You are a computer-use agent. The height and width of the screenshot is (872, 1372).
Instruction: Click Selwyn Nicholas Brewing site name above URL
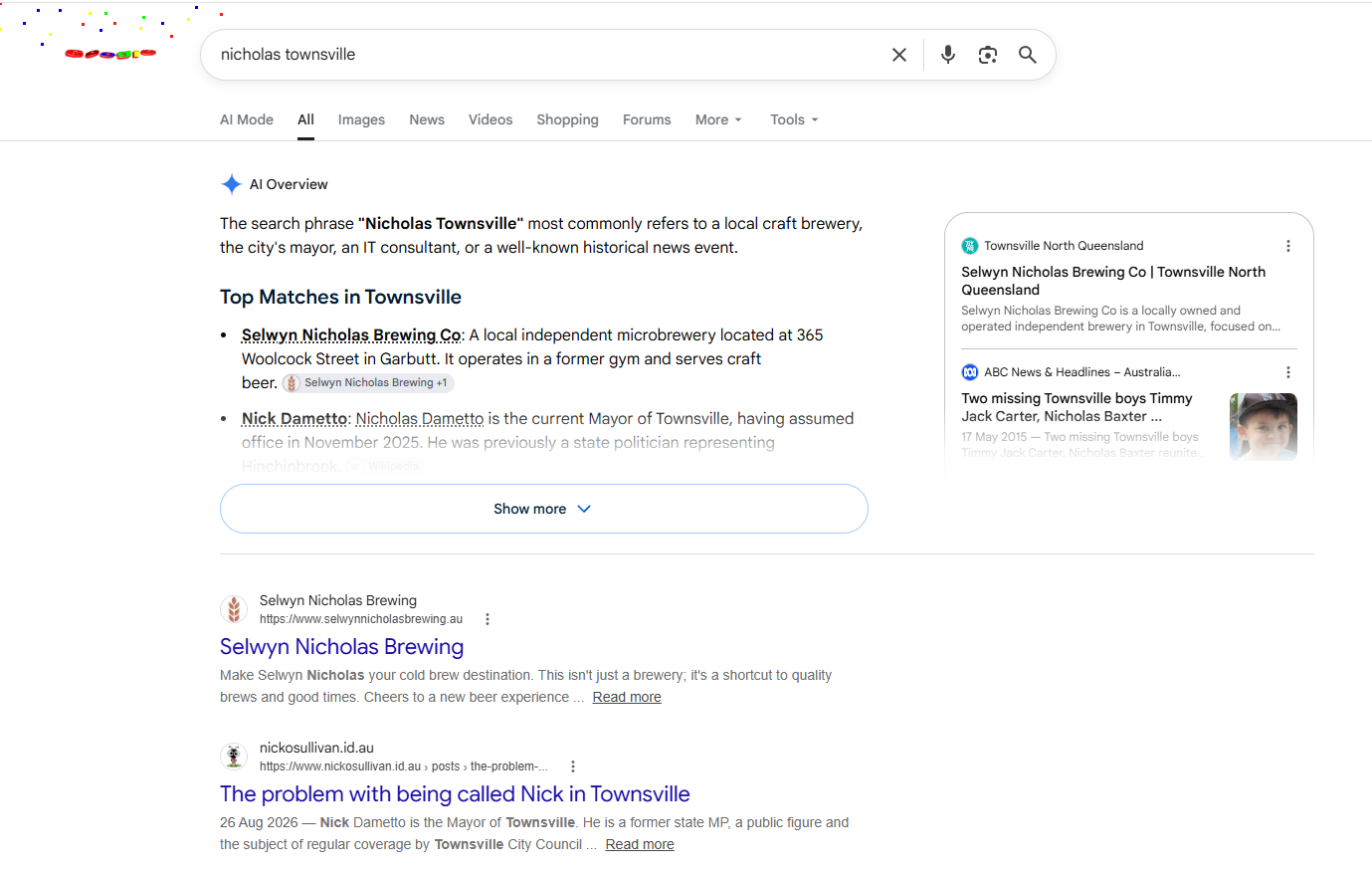coord(338,600)
